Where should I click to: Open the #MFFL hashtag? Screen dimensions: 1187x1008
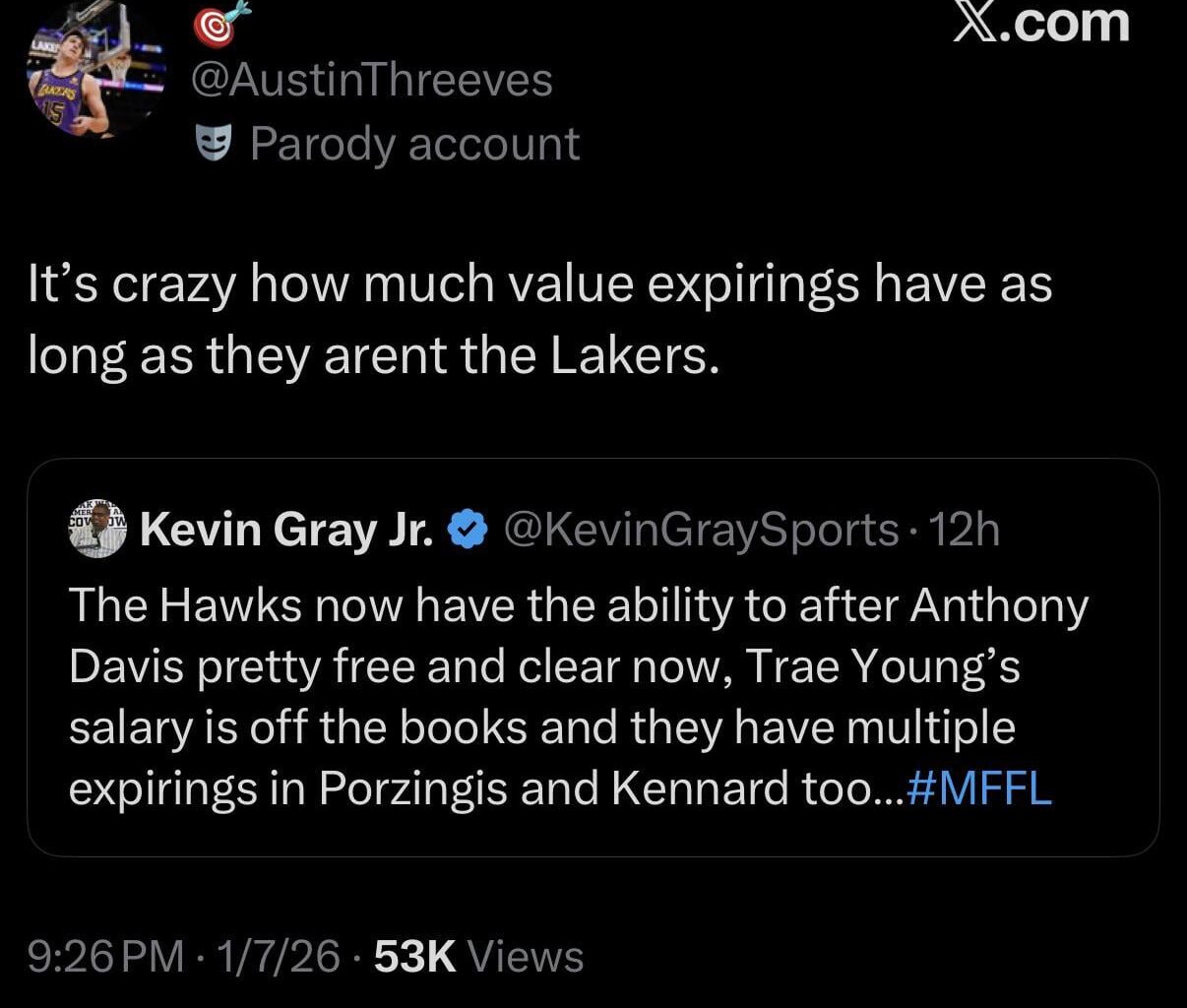tap(976, 787)
